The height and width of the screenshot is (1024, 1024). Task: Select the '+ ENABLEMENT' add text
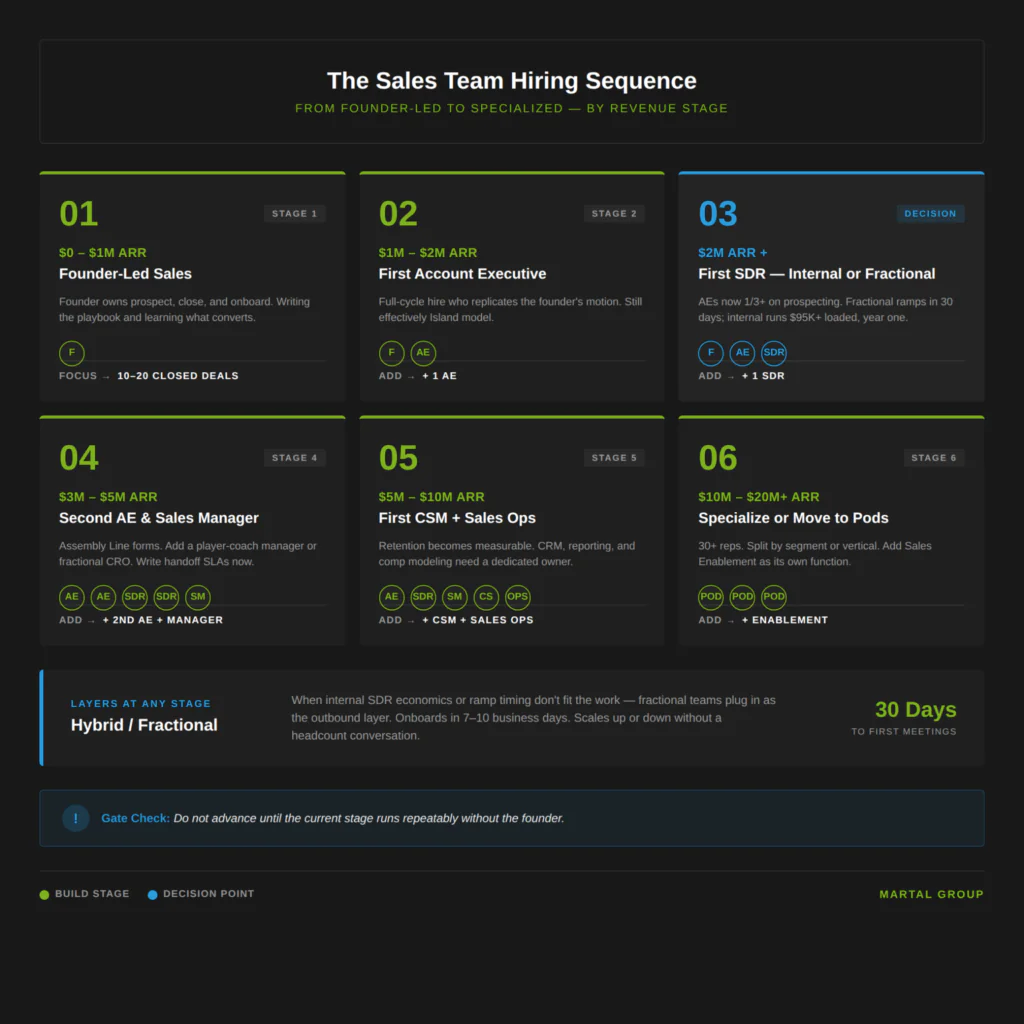(785, 620)
